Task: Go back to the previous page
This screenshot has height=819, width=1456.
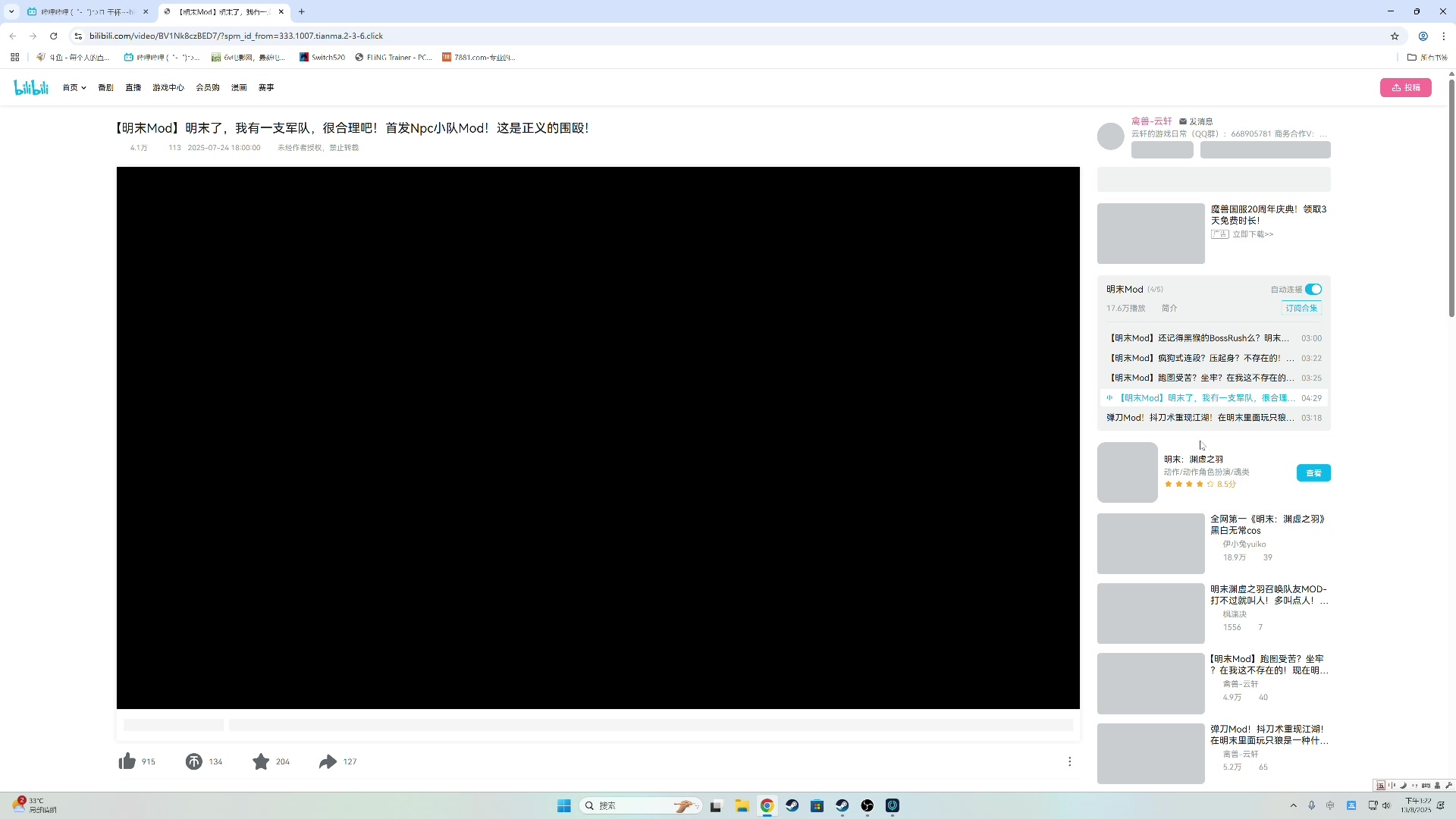Action: click(x=12, y=36)
